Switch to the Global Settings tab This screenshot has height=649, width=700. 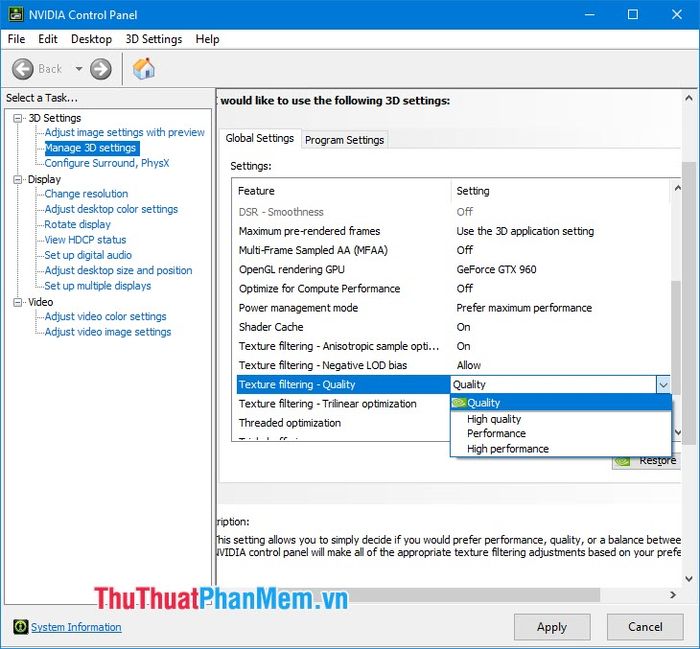[x=259, y=138]
